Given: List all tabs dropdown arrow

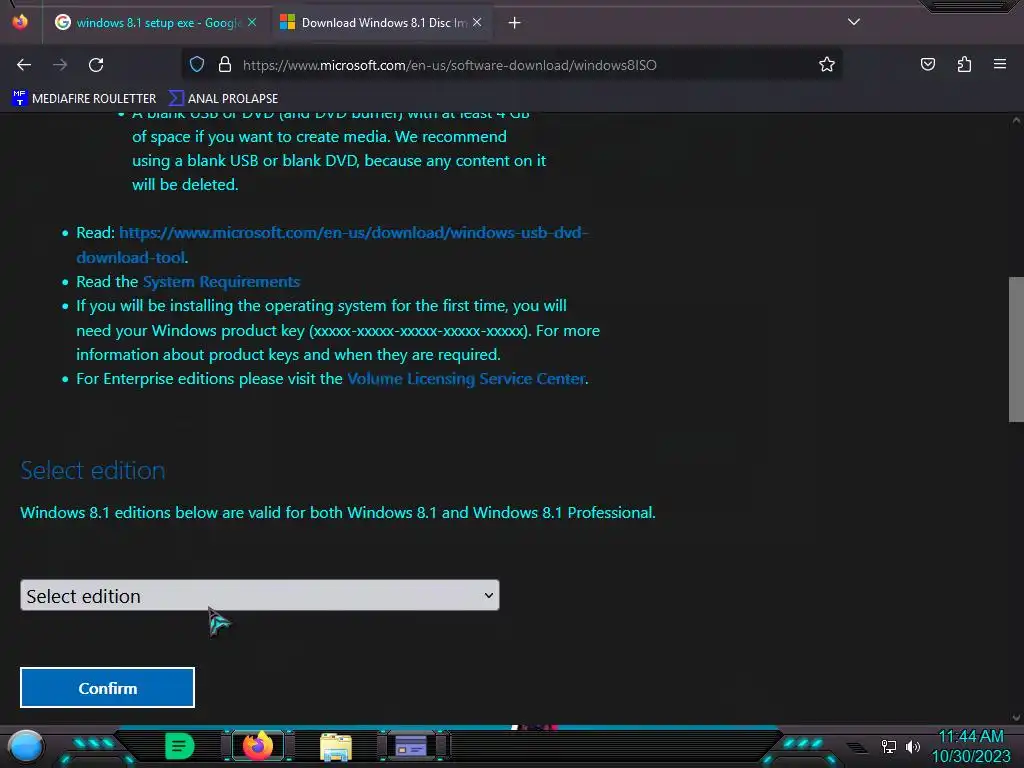Looking at the screenshot, I should 854,22.
